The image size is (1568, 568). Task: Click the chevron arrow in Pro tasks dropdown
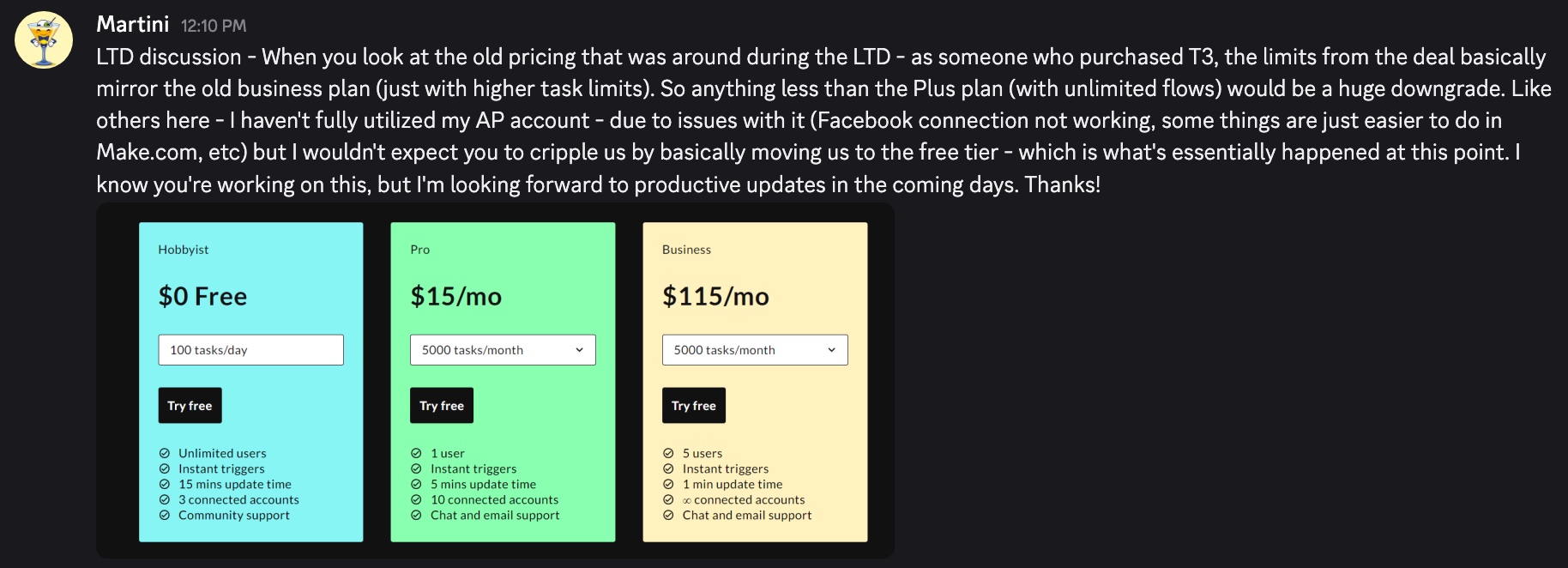(579, 350)
